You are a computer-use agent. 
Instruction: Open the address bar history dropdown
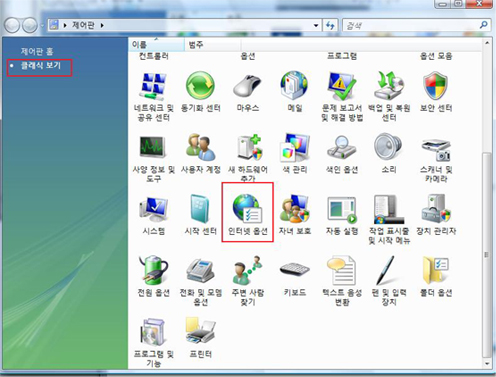point(316,25)
